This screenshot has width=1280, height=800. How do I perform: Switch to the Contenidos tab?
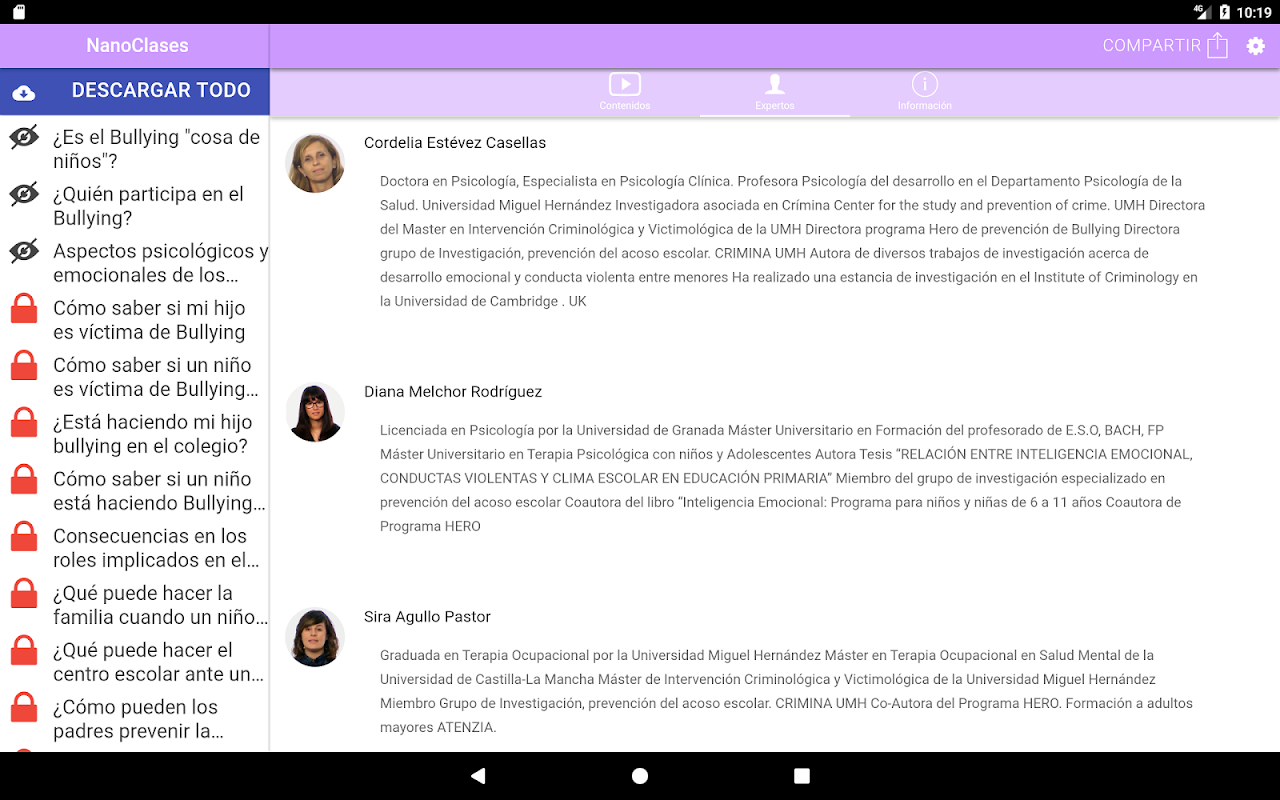[625, 92]
